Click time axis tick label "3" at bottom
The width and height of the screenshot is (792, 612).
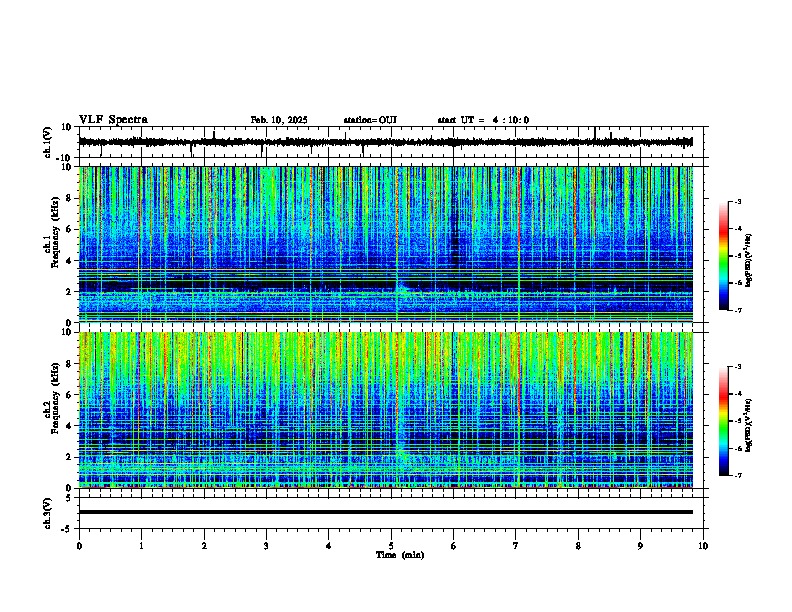click(266, 546)
